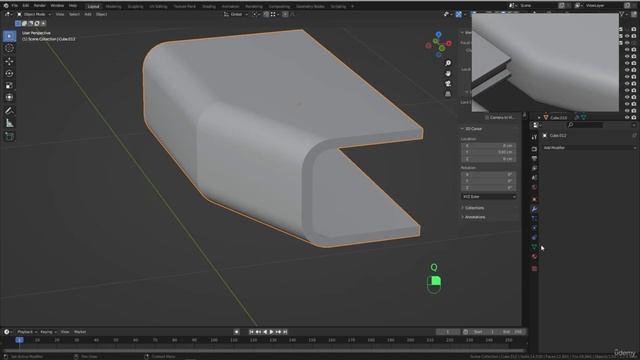
Task: Toggle auto keying record button
Action: pyautogui.click(x=236, y=332)
